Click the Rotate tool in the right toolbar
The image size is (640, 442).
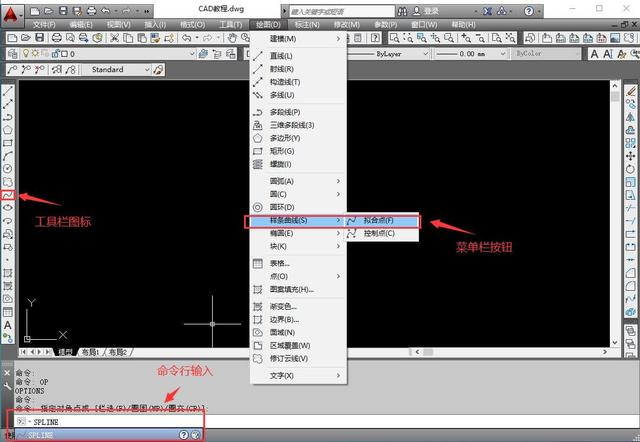[x=631, y=169]
